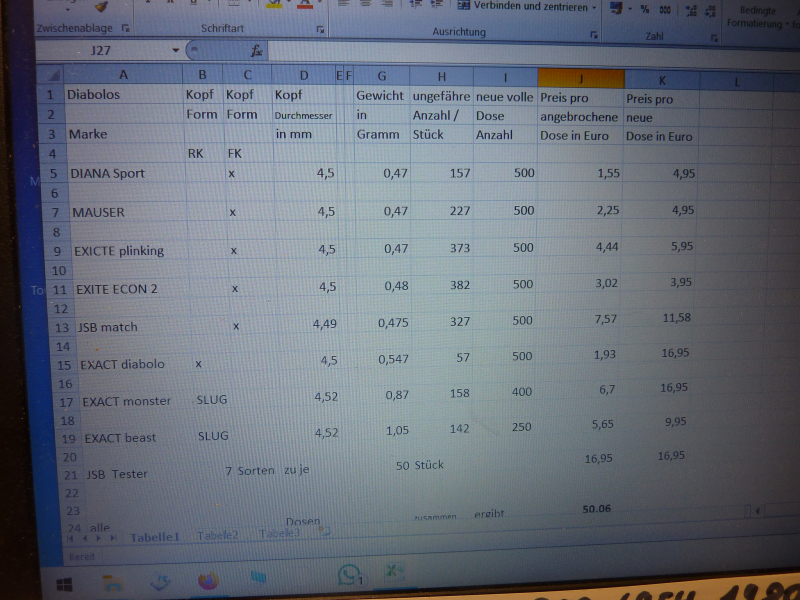Click the percent style icon

pyautogui.click(x=645, y=9)
